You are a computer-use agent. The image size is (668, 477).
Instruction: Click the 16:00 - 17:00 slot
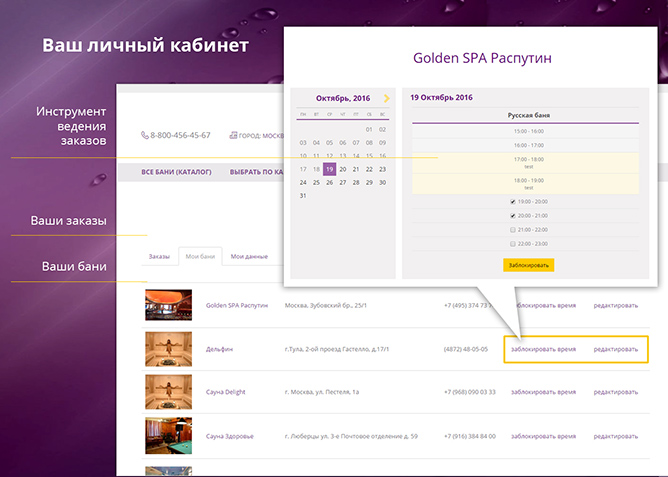[x=525, y=145]
